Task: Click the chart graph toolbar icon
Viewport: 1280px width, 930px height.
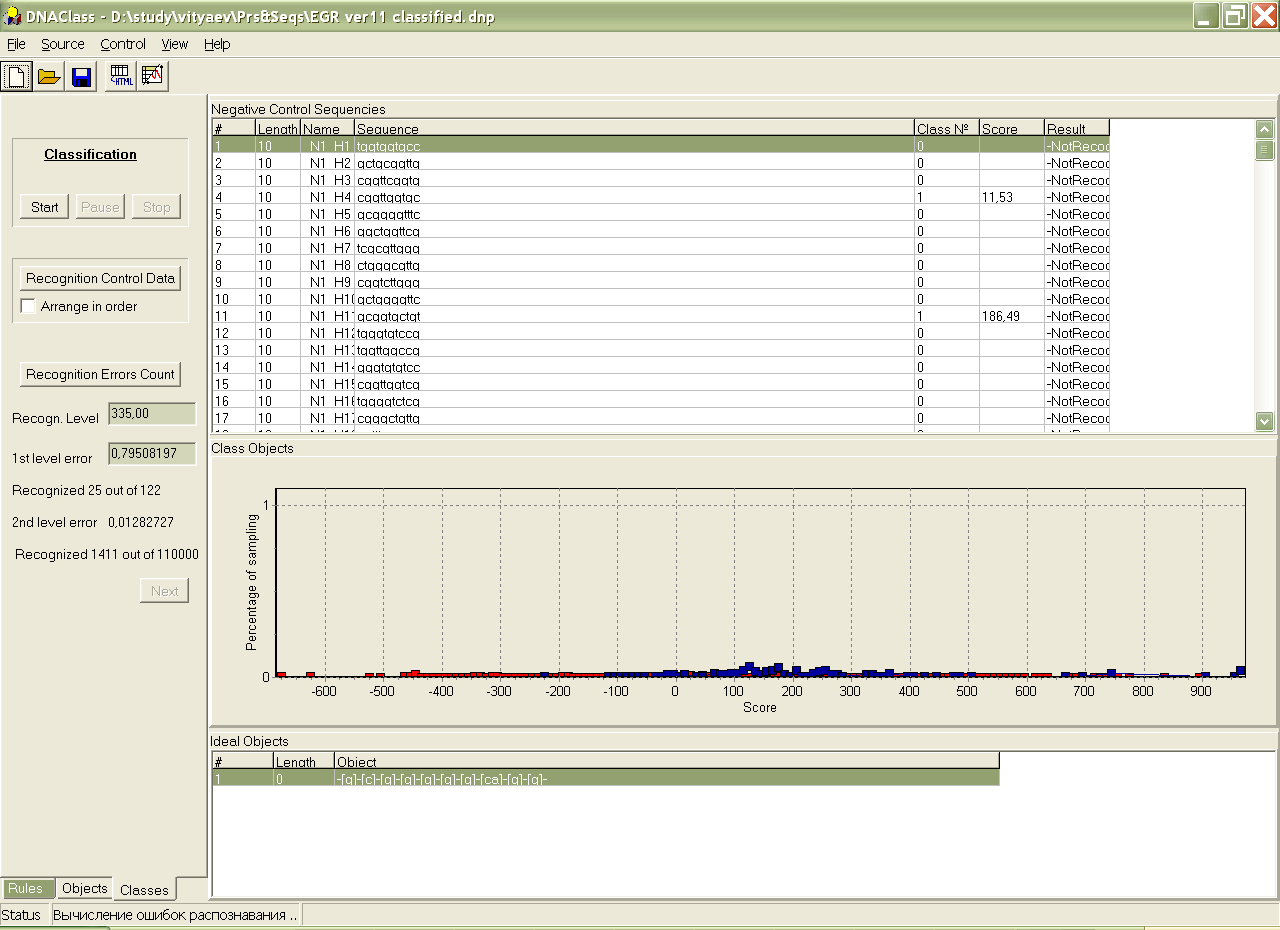Action: click(153, 76)
